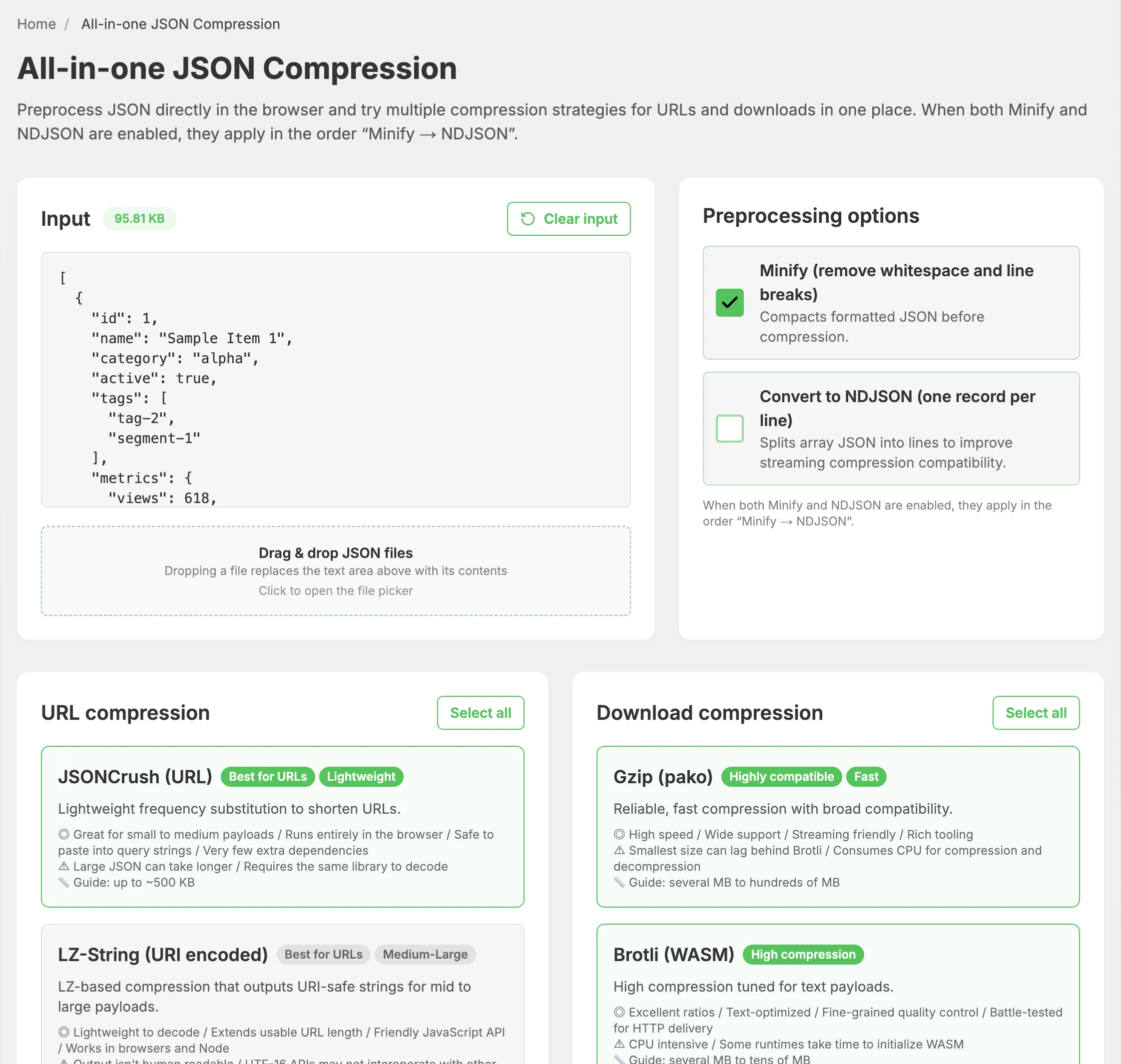Go to the Home breadcrumb link
Screen dimensions: 1121x1064
tap(36, 24)
